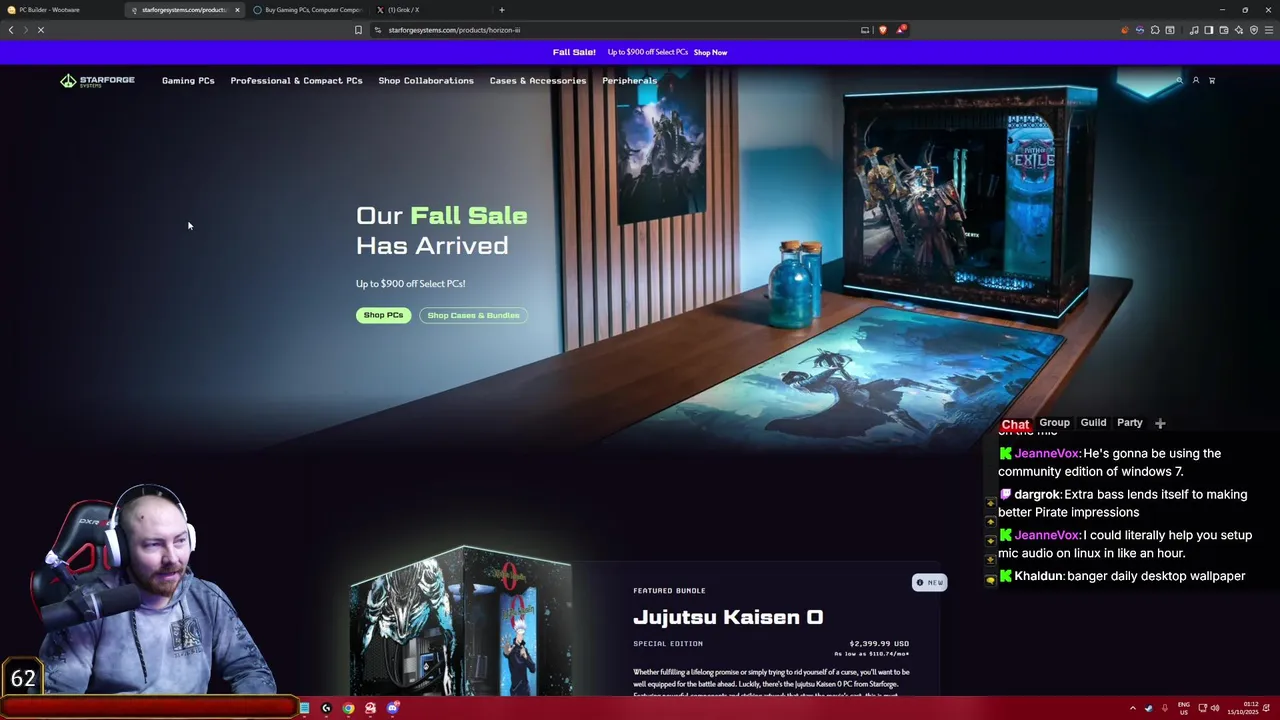Show hidden system tray icons chevron
This screenshot has height=720, width=1280.
click(x=1133, y=708)
